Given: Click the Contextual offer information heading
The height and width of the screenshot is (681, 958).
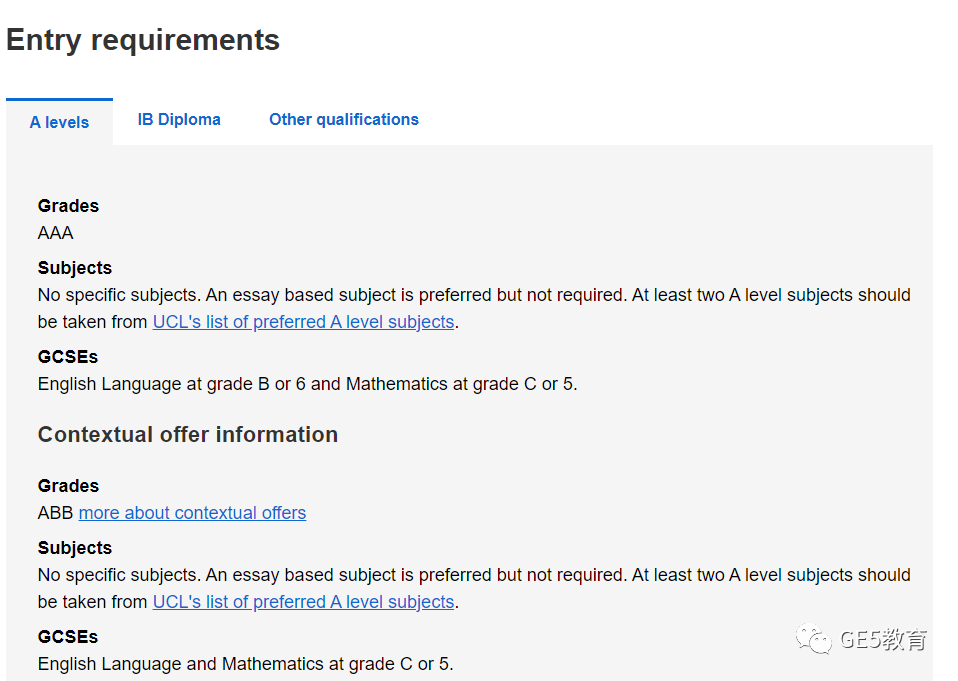Looking at the screenshot, I should (188, 434).
